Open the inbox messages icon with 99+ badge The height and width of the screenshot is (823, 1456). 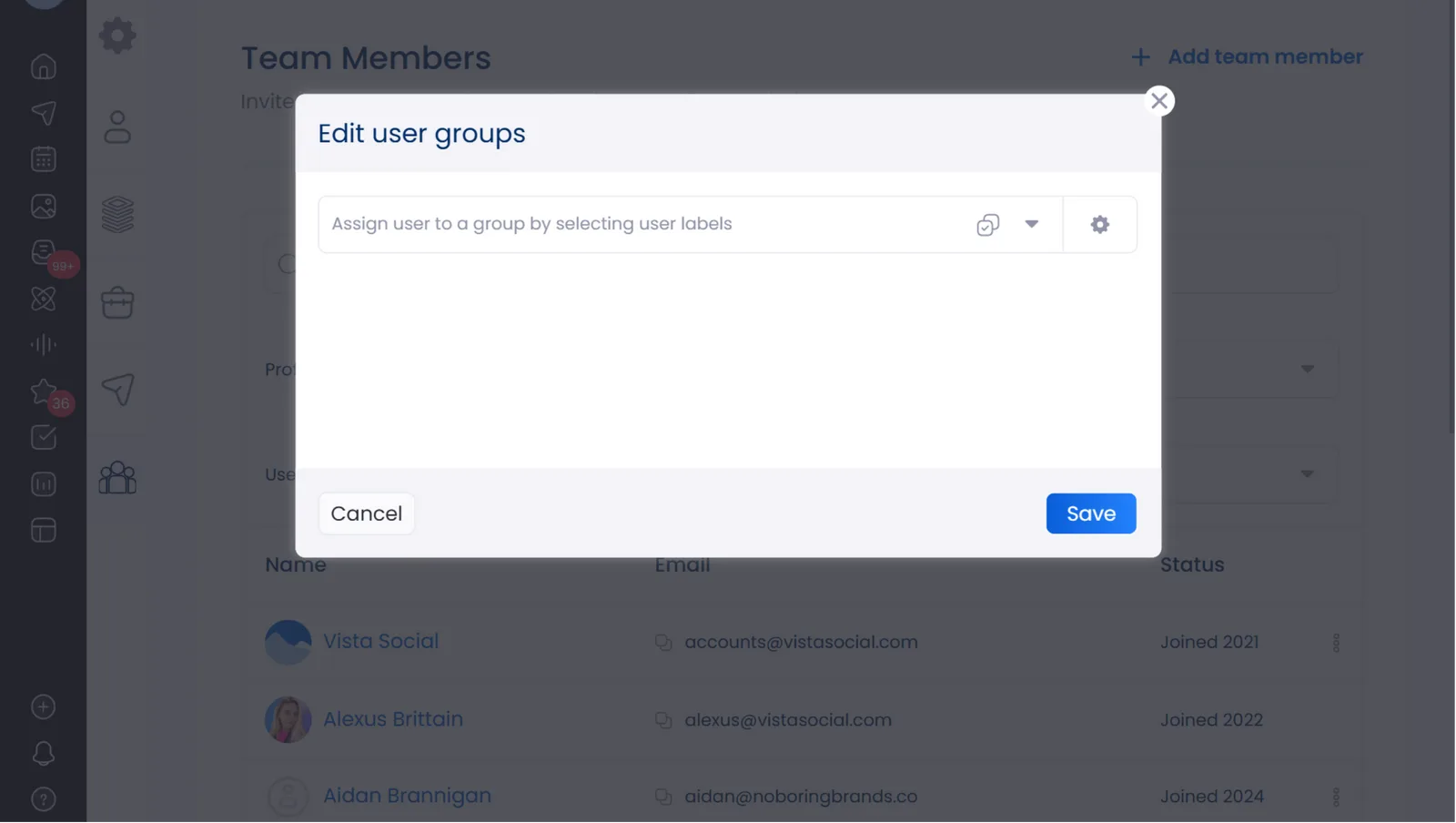44,252
